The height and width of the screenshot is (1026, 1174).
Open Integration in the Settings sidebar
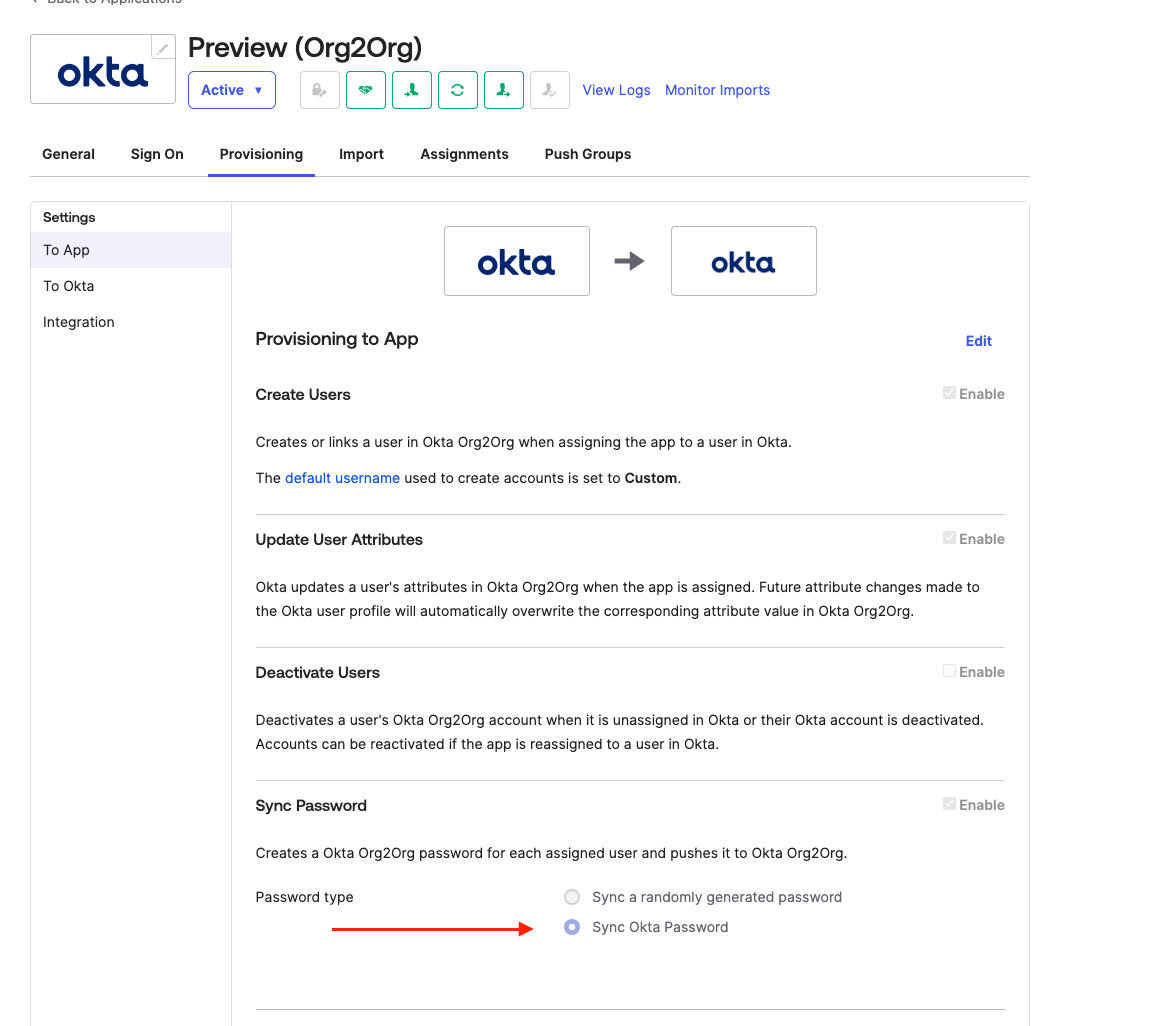coord(131,322)
